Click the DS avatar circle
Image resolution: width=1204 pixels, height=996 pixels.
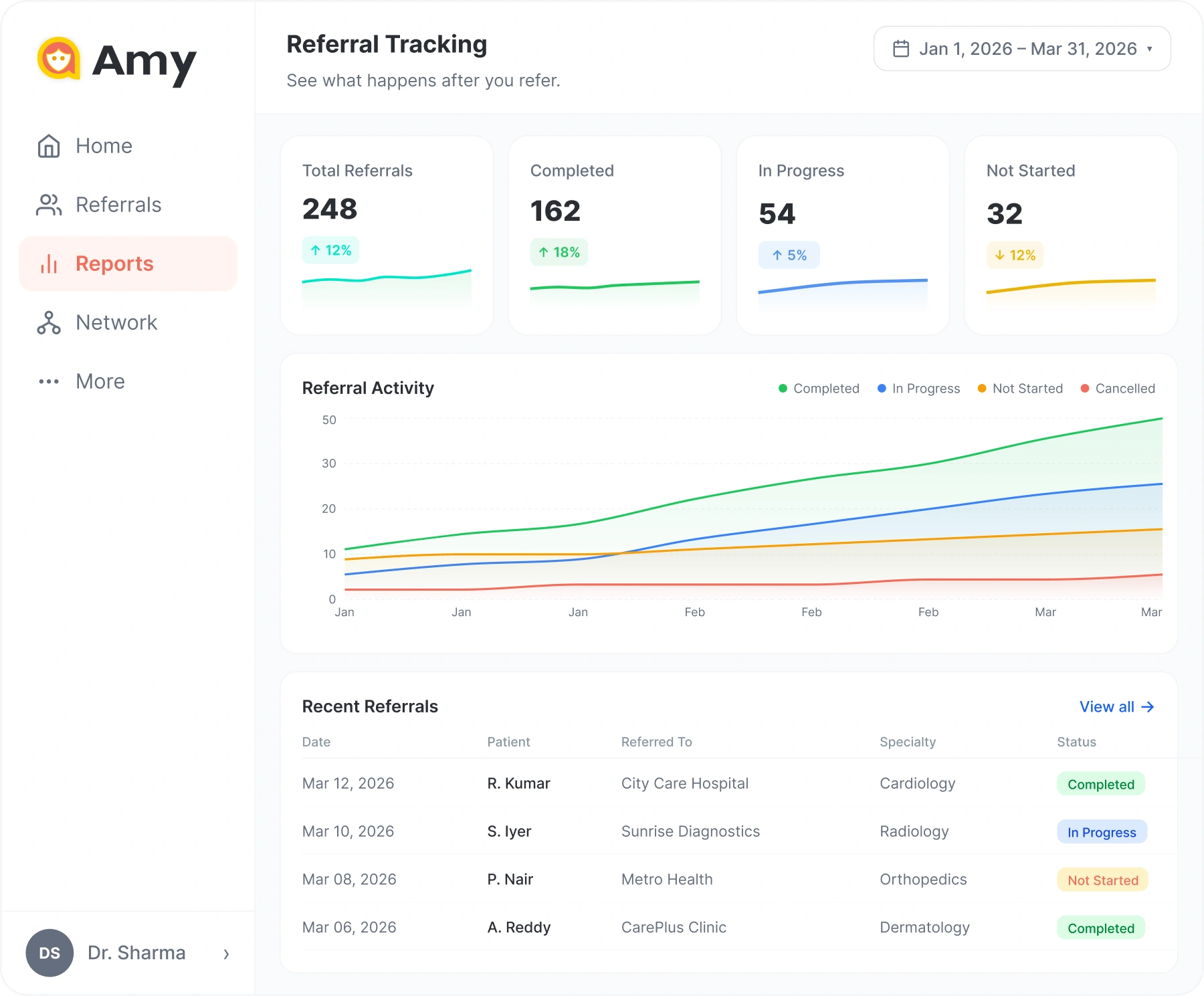click(x=49, y=953)
